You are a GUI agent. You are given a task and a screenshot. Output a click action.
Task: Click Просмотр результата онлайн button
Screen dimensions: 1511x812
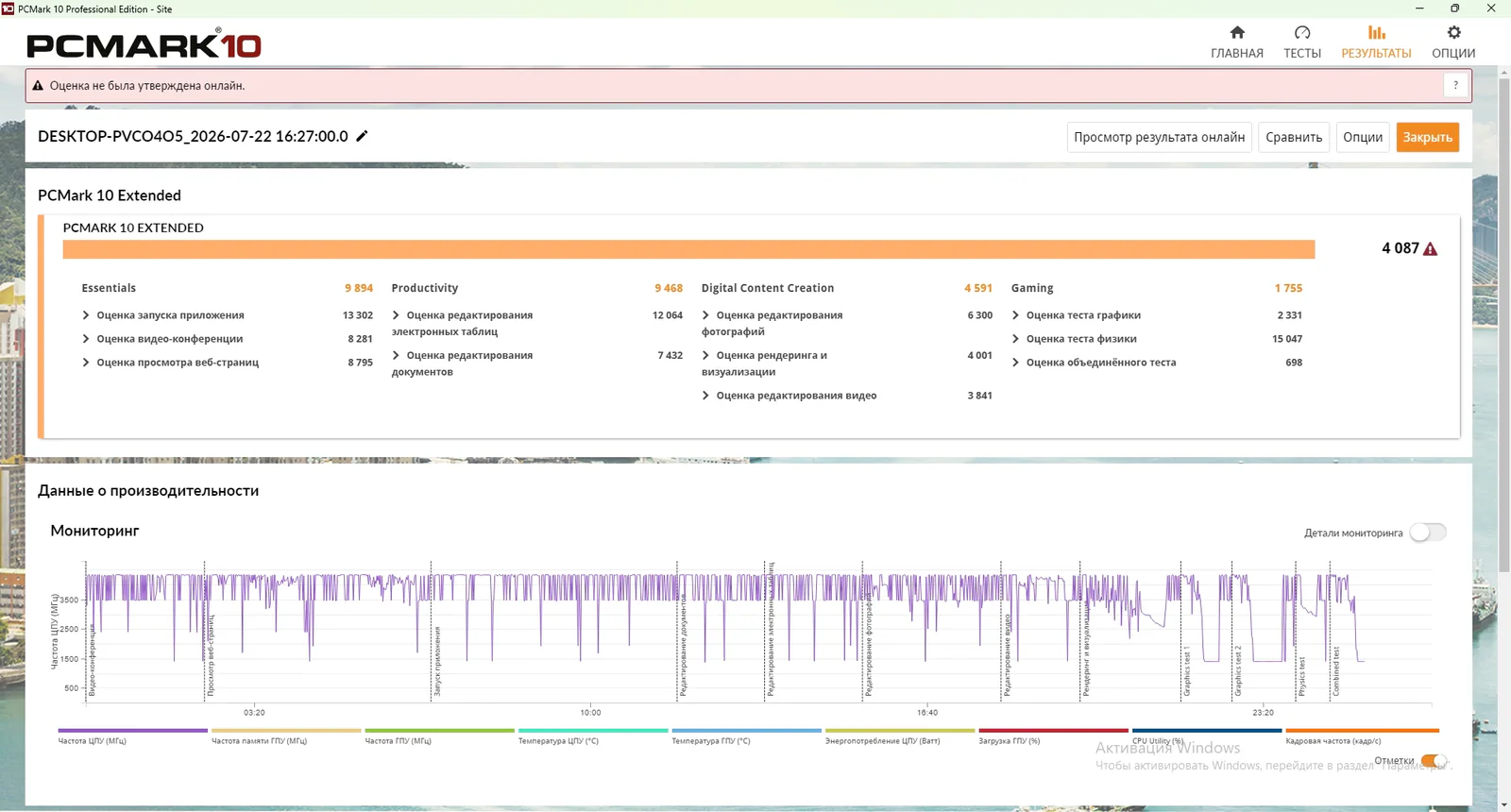pyautogui.click(x=1159, y=137)
